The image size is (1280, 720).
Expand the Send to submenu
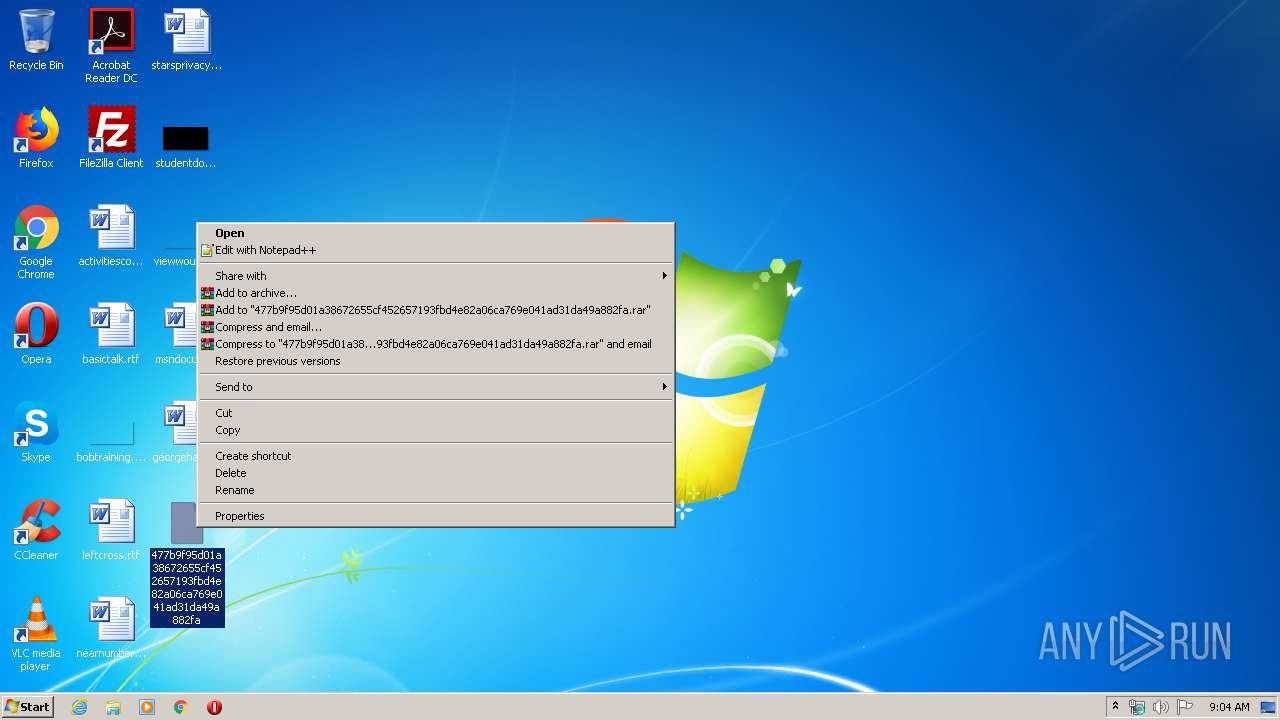(436, 387)
